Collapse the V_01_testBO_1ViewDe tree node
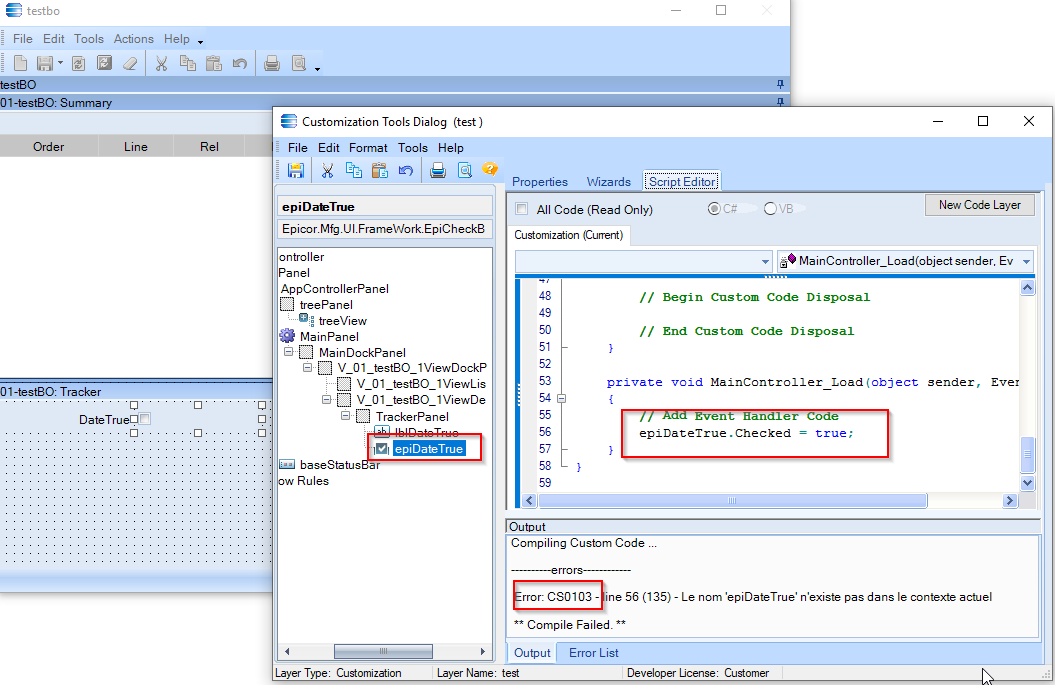Screen dimensions: 1055x685 [326, 400]
